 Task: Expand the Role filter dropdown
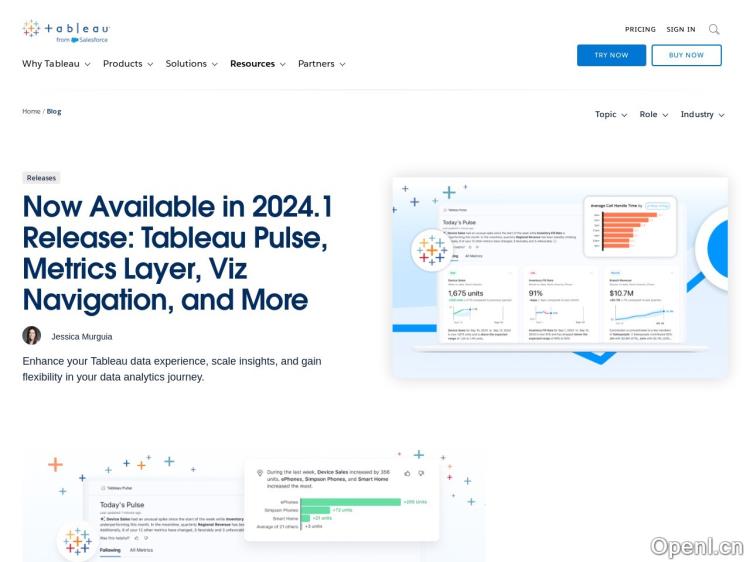click(654, 115)
